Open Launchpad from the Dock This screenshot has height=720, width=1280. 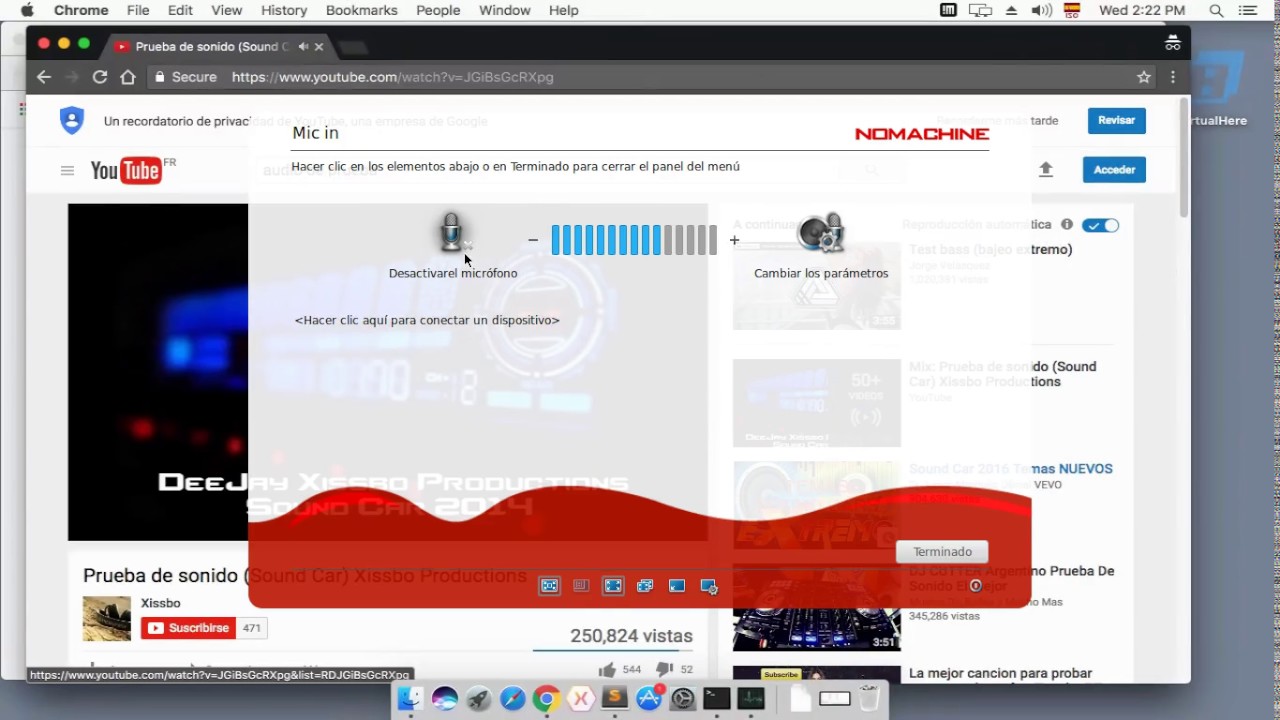[478, 699]
